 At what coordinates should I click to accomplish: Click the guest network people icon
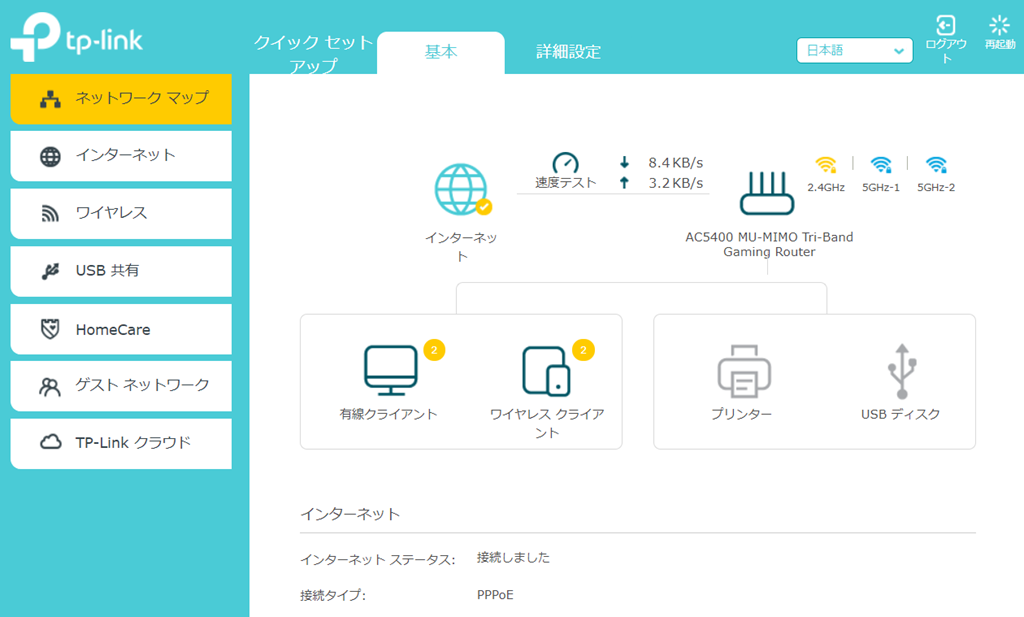[50, 387]
